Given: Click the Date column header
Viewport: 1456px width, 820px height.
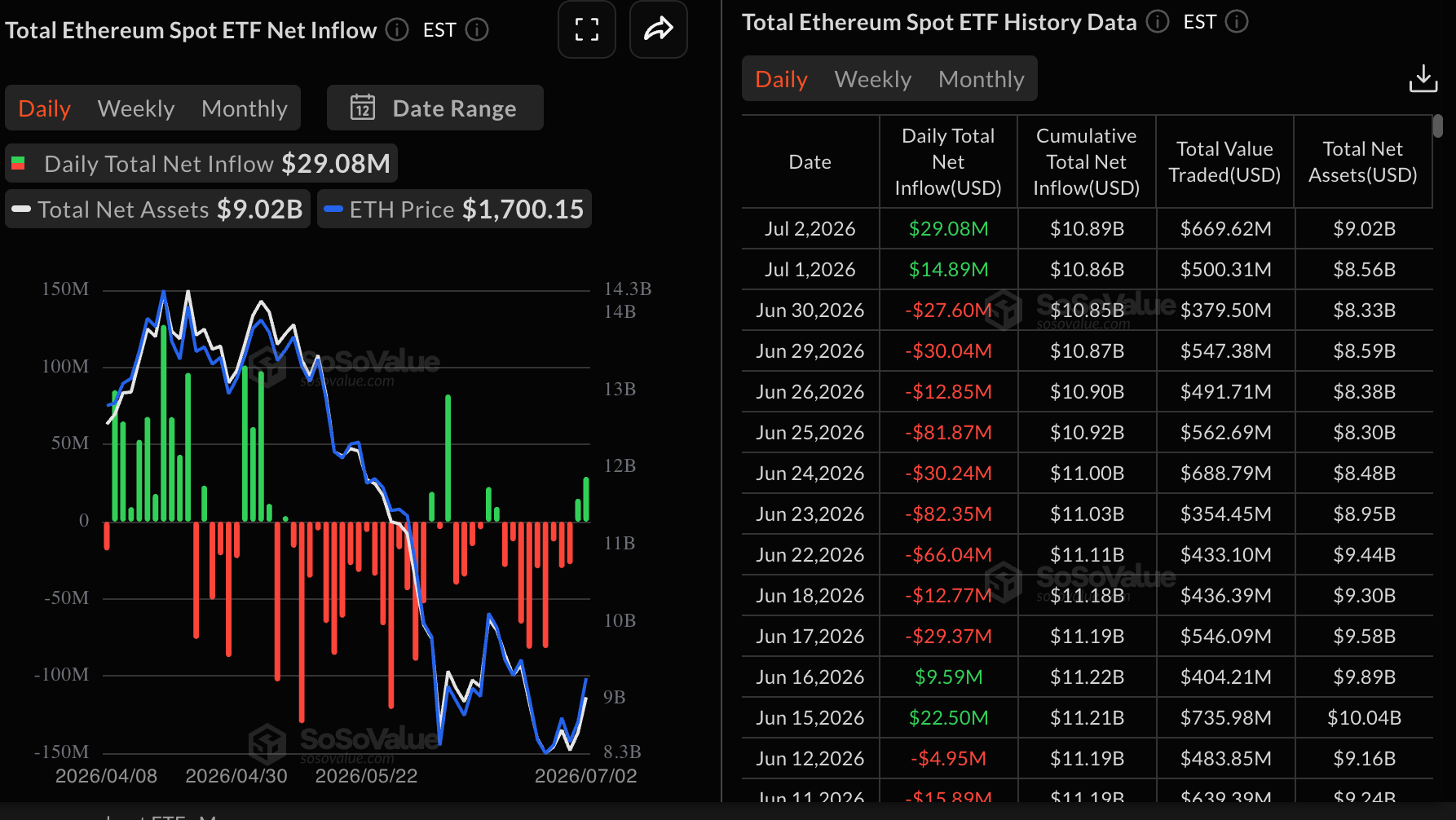Looking at the screenshot, I should [x=810, y=162].
